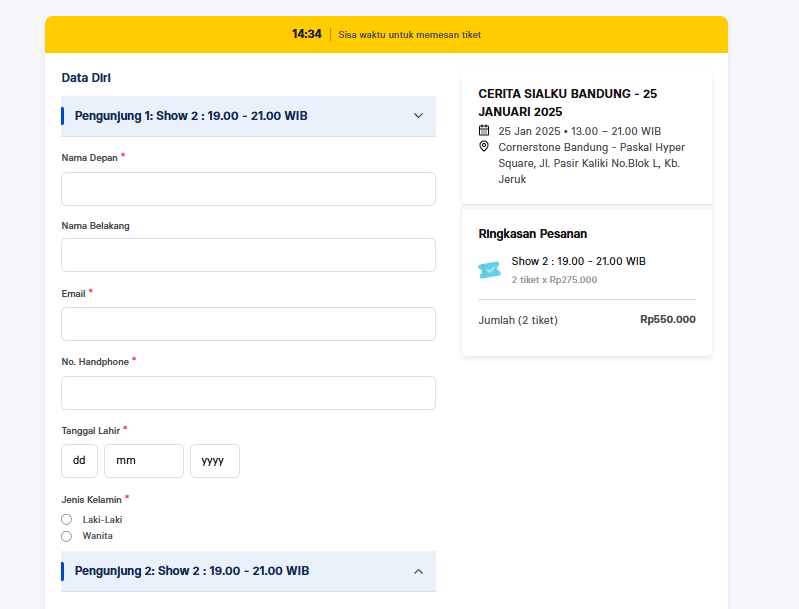Click the 'Sisa waktu untuk memesan tiket' text
The image size is (799, 609).
[x=410, y=35]
